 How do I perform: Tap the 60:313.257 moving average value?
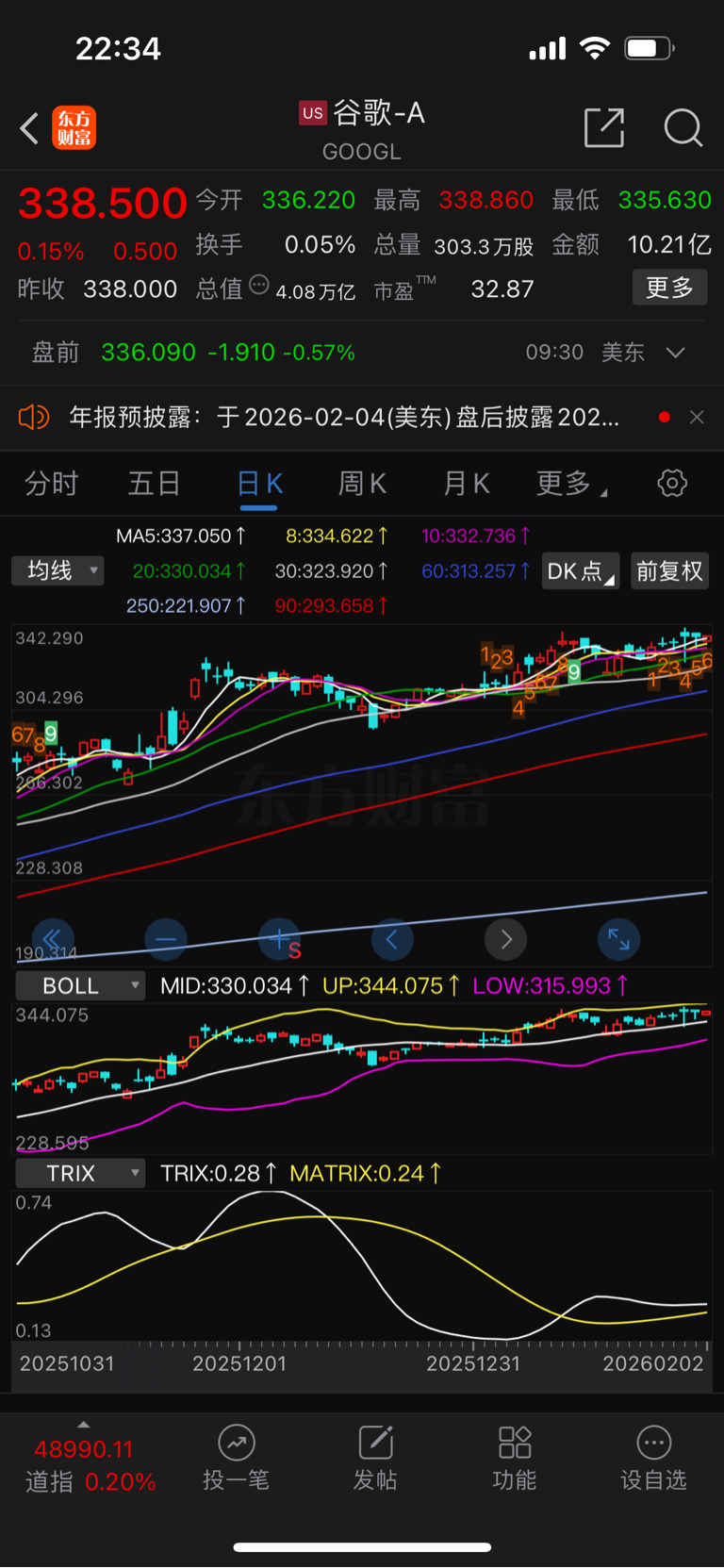476,570
